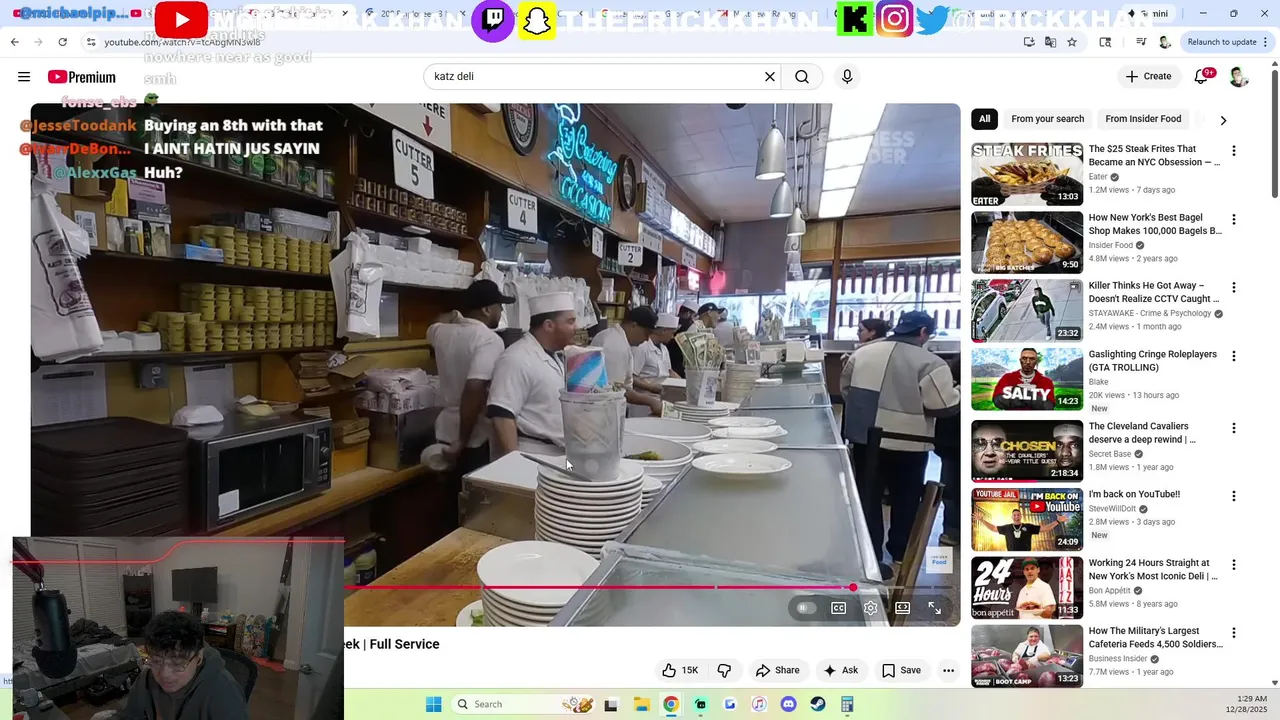Open Calculator from the taskbar
Viewport: 1280px width, 720px height.
(847, 704)
